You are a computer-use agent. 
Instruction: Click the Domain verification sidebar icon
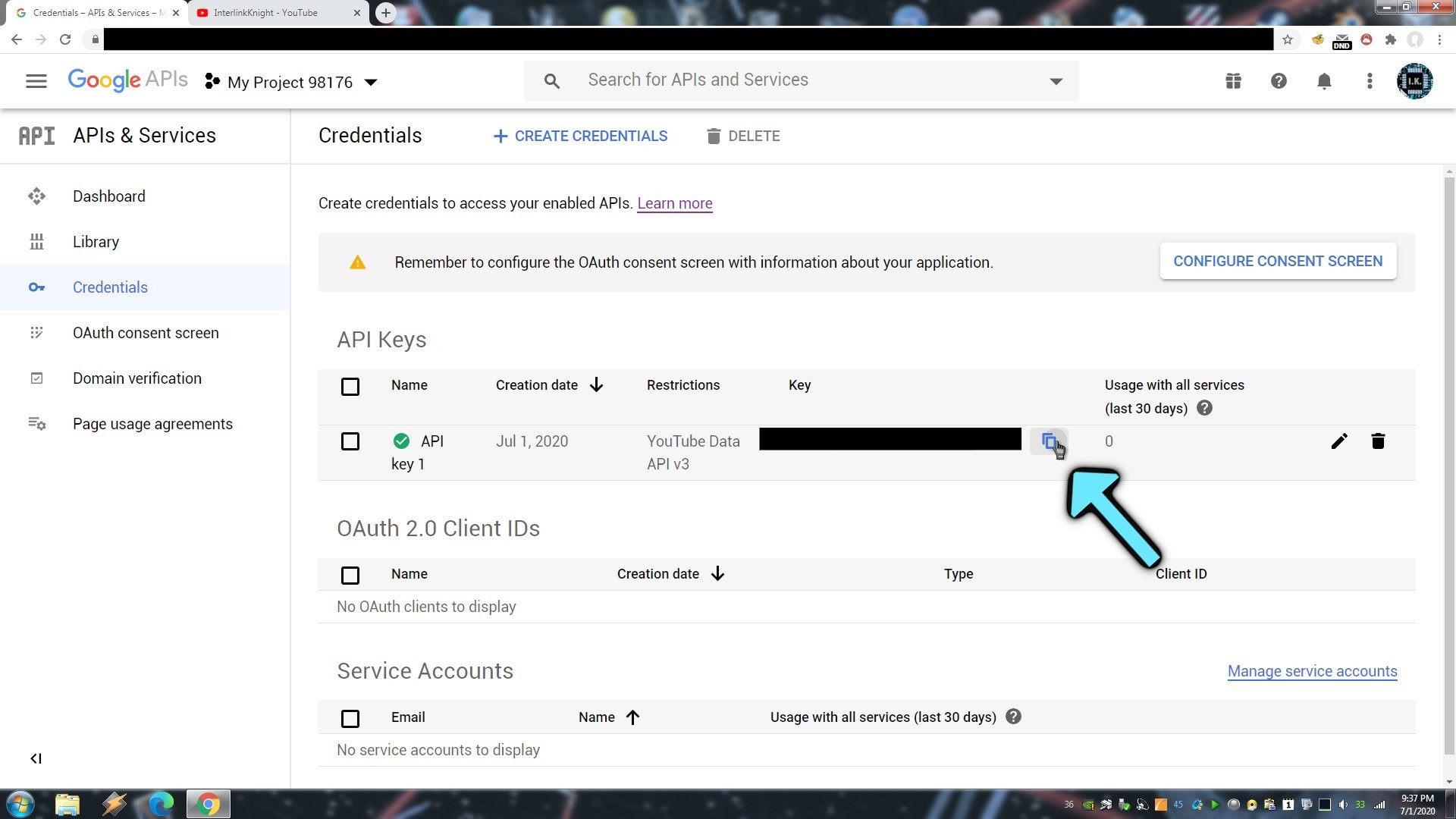(36, 378)
